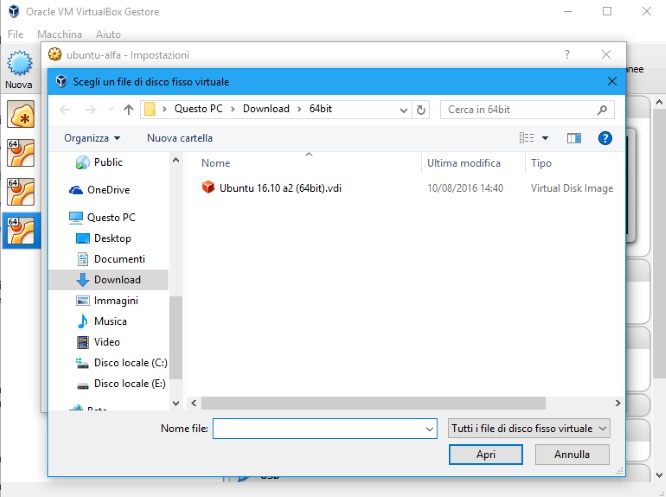Open the file type filter dropdown
Image resolution: width=666 pixels, height=497 pixels.
[528, 428]
